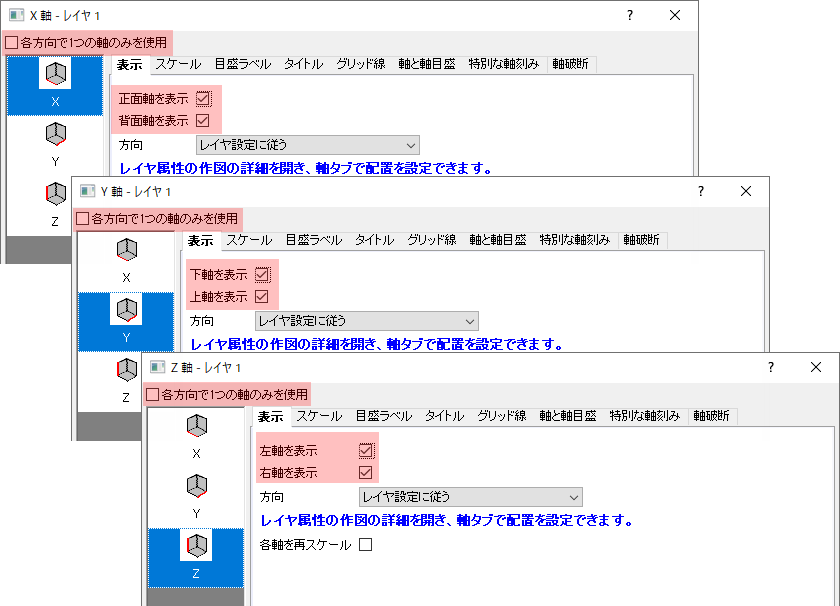Viewport: 840px width, 606px height.
Task: Open グリッド線 tab in Z軸 dialog
Action: tap(502, 416)
